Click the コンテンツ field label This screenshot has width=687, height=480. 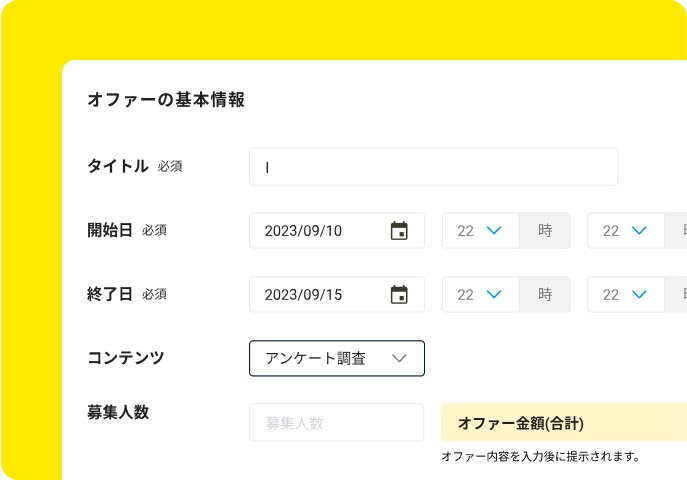[126, 357]
